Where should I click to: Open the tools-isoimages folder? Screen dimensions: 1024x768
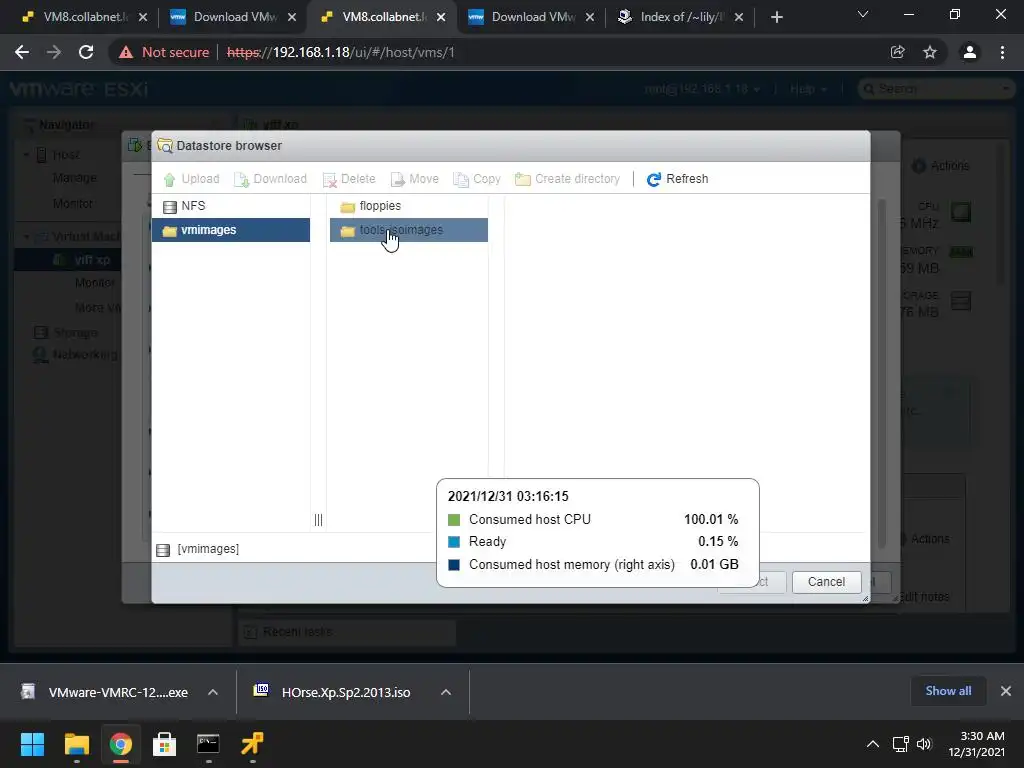(x=409, y=230)
